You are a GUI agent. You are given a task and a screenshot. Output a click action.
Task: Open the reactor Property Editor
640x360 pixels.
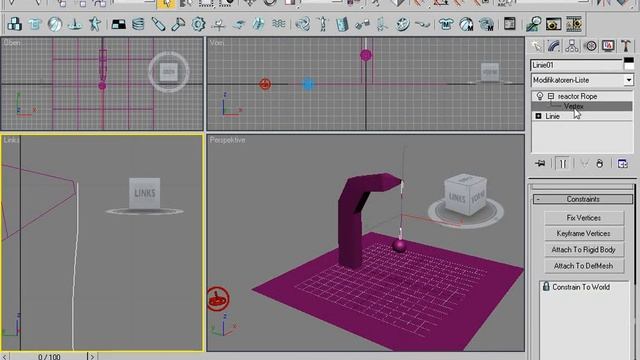pyautogui.click(x=510, y=24)
